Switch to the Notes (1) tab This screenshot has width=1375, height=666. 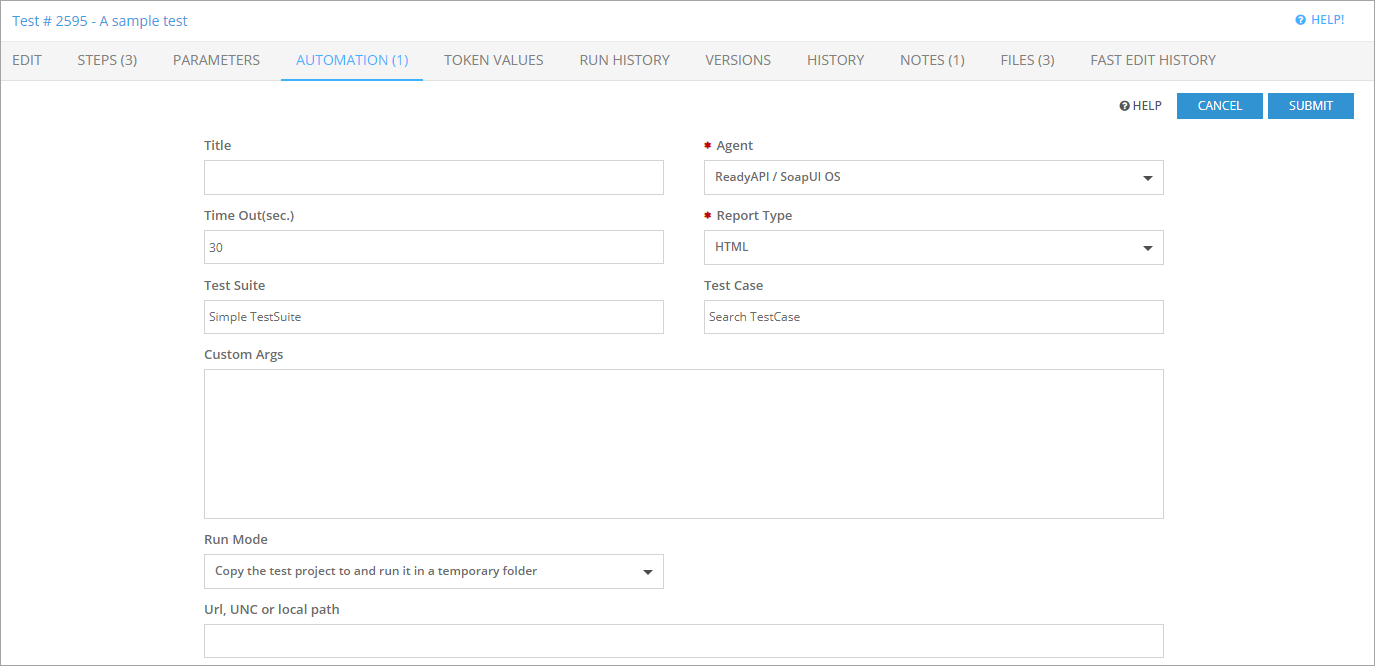(932, 60)
